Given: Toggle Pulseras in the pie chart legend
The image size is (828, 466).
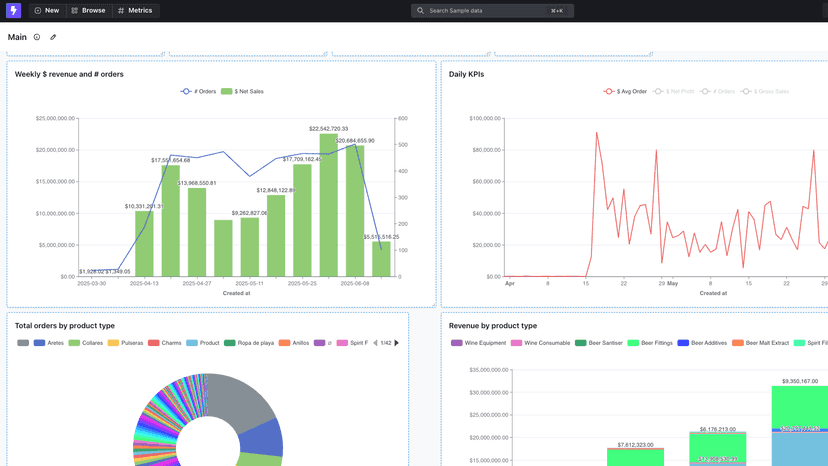Looking at the screenshot, I should click(126, 343).
